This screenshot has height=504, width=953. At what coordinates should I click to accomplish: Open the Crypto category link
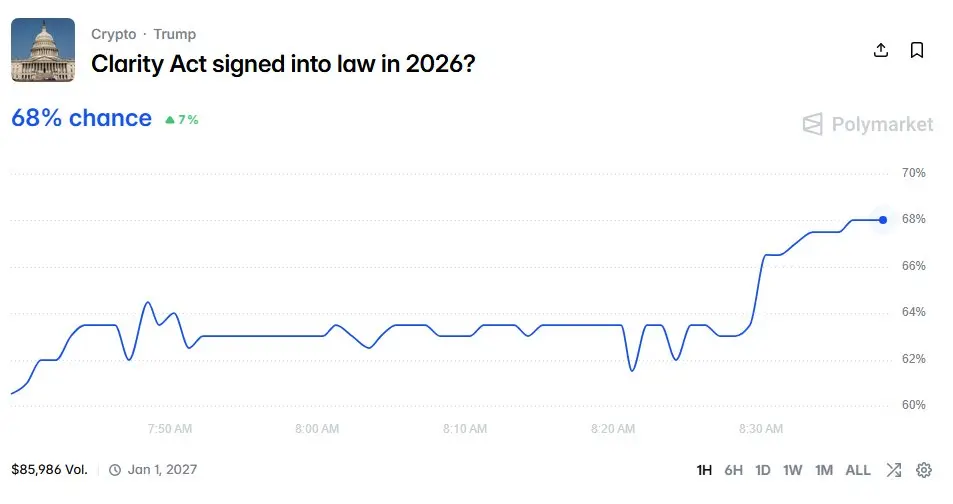pyautogui.click(x=113, y=34)
